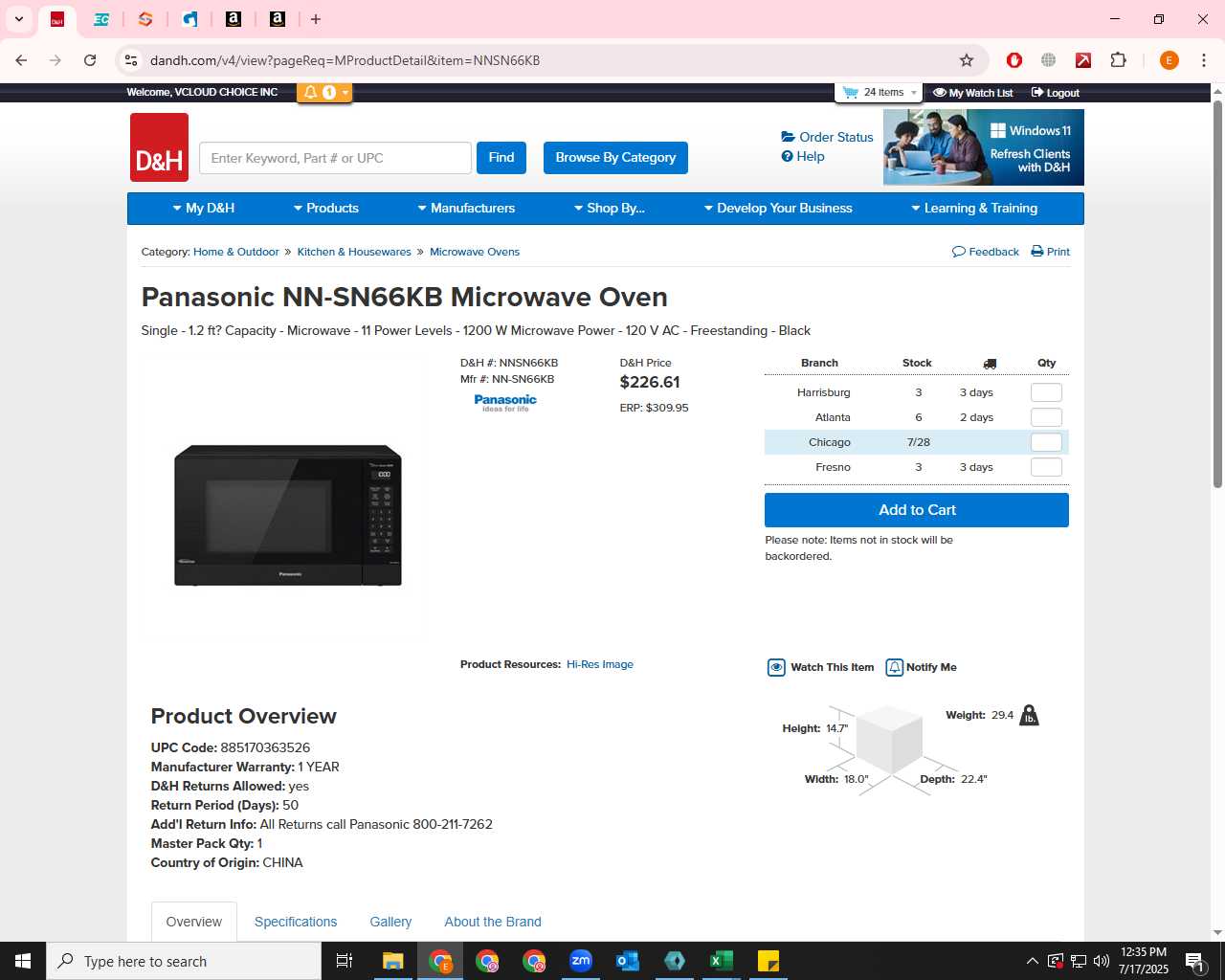Expand the Manufacturers menu
The height and width of the screenshot is (980, 1225).
pyautogui.click(x=466, y=208)
